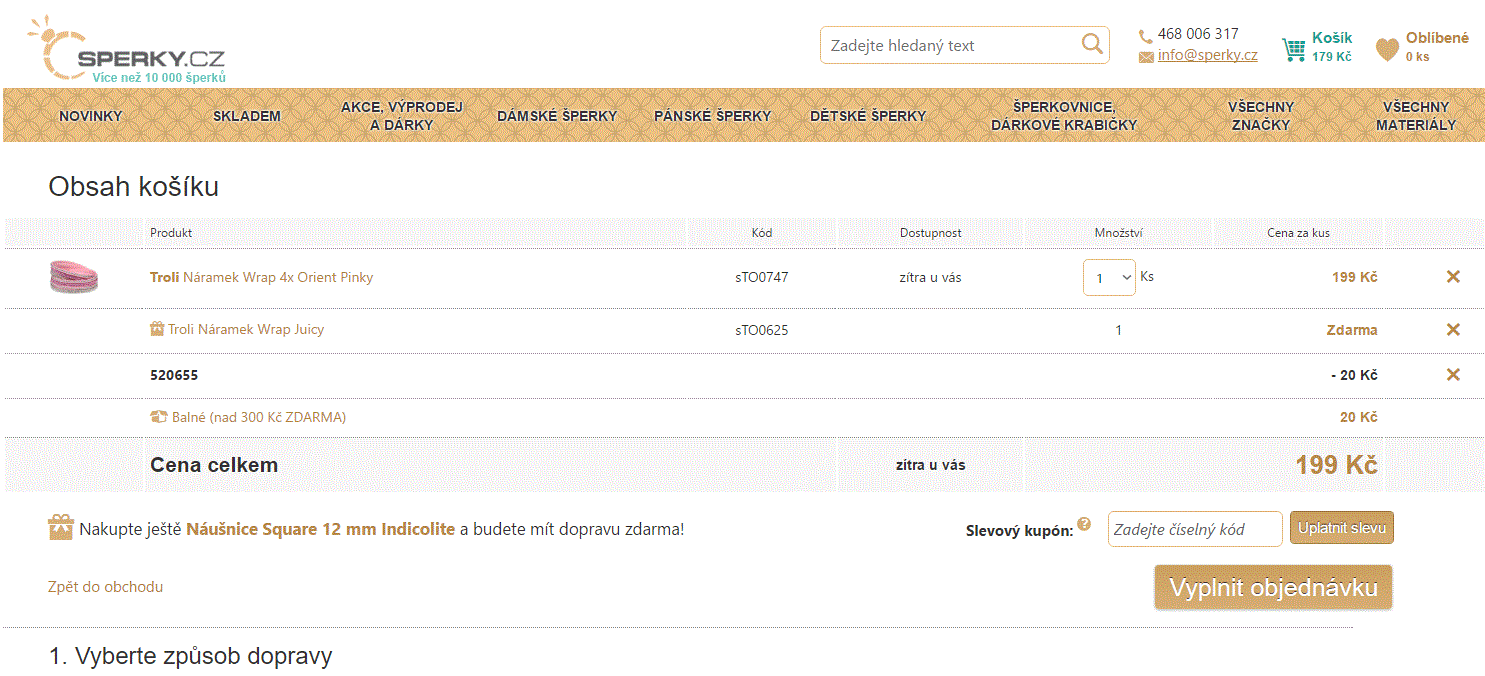Image resolution: width=1485 pixels, height=676 pixels.
Task: Open Náušnice Square 12 mm Indicolite link
Action: 320,529
